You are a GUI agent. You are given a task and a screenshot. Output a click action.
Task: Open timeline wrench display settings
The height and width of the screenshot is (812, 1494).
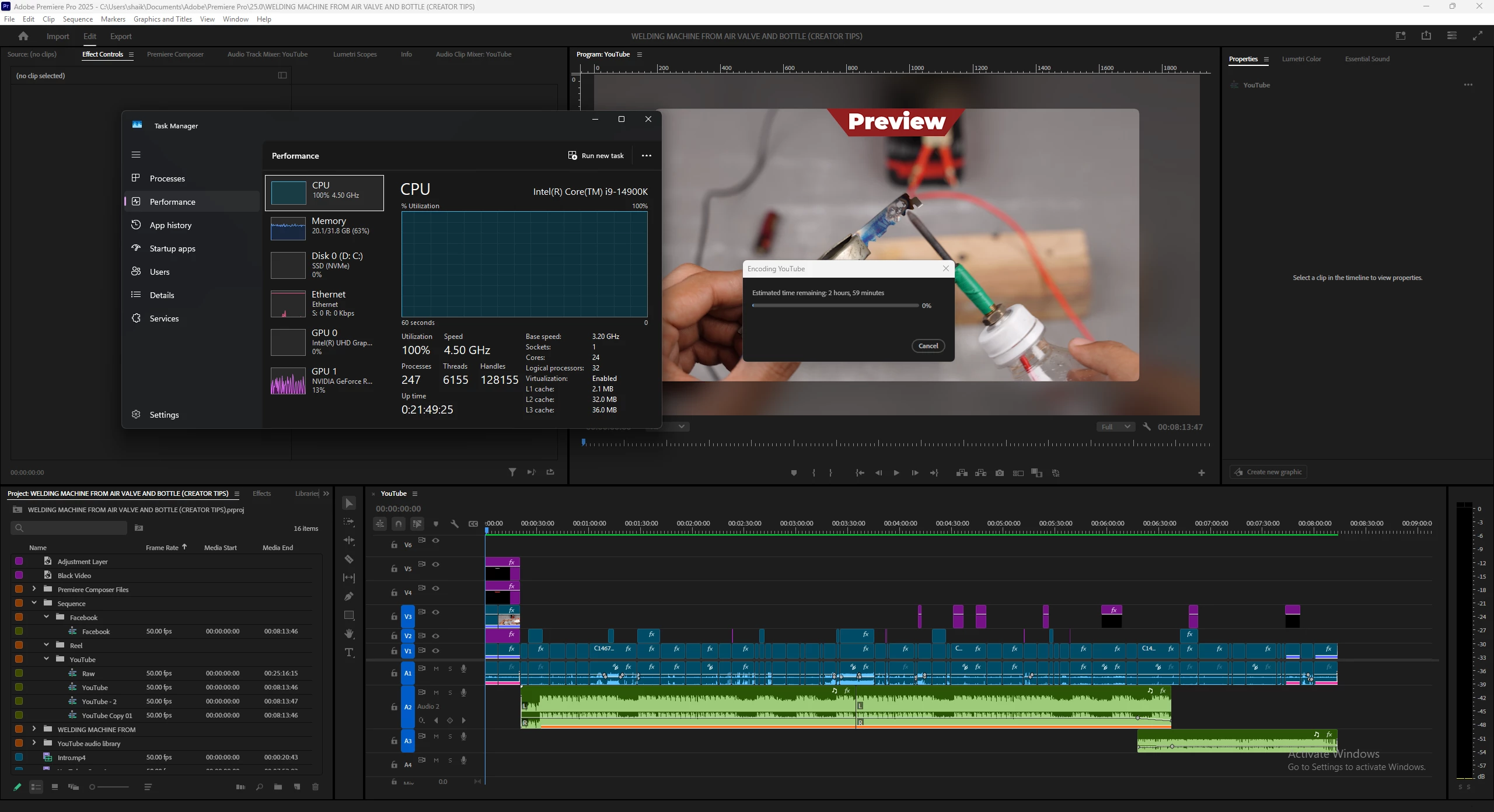(x=455, y=524)
